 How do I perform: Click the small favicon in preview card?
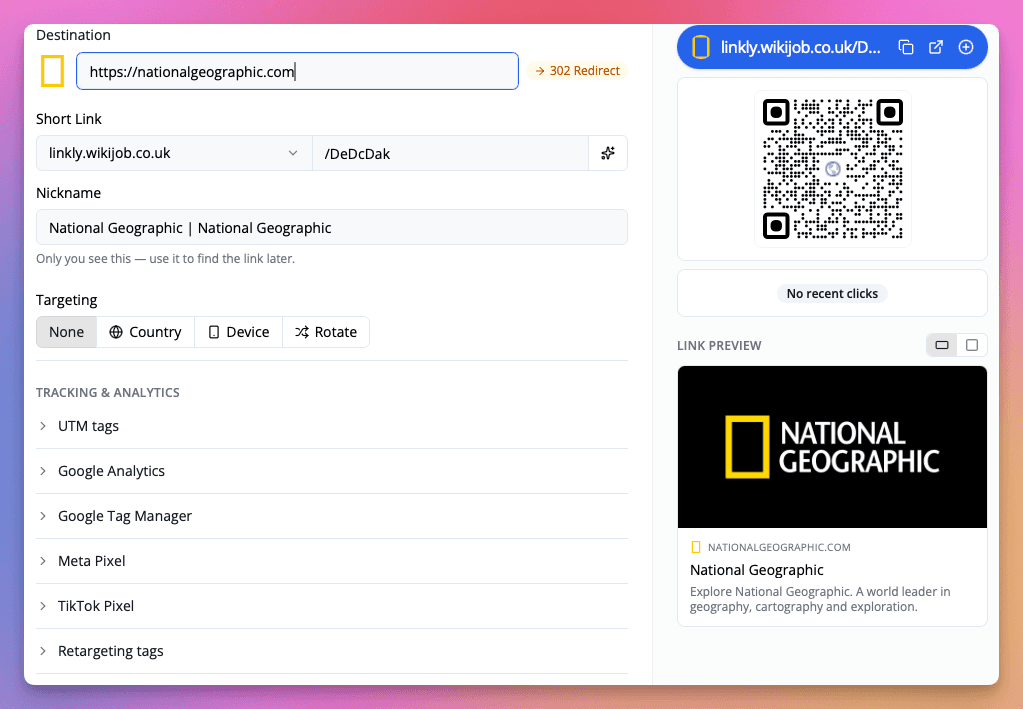pyautogui.click(x=695, y=547)
